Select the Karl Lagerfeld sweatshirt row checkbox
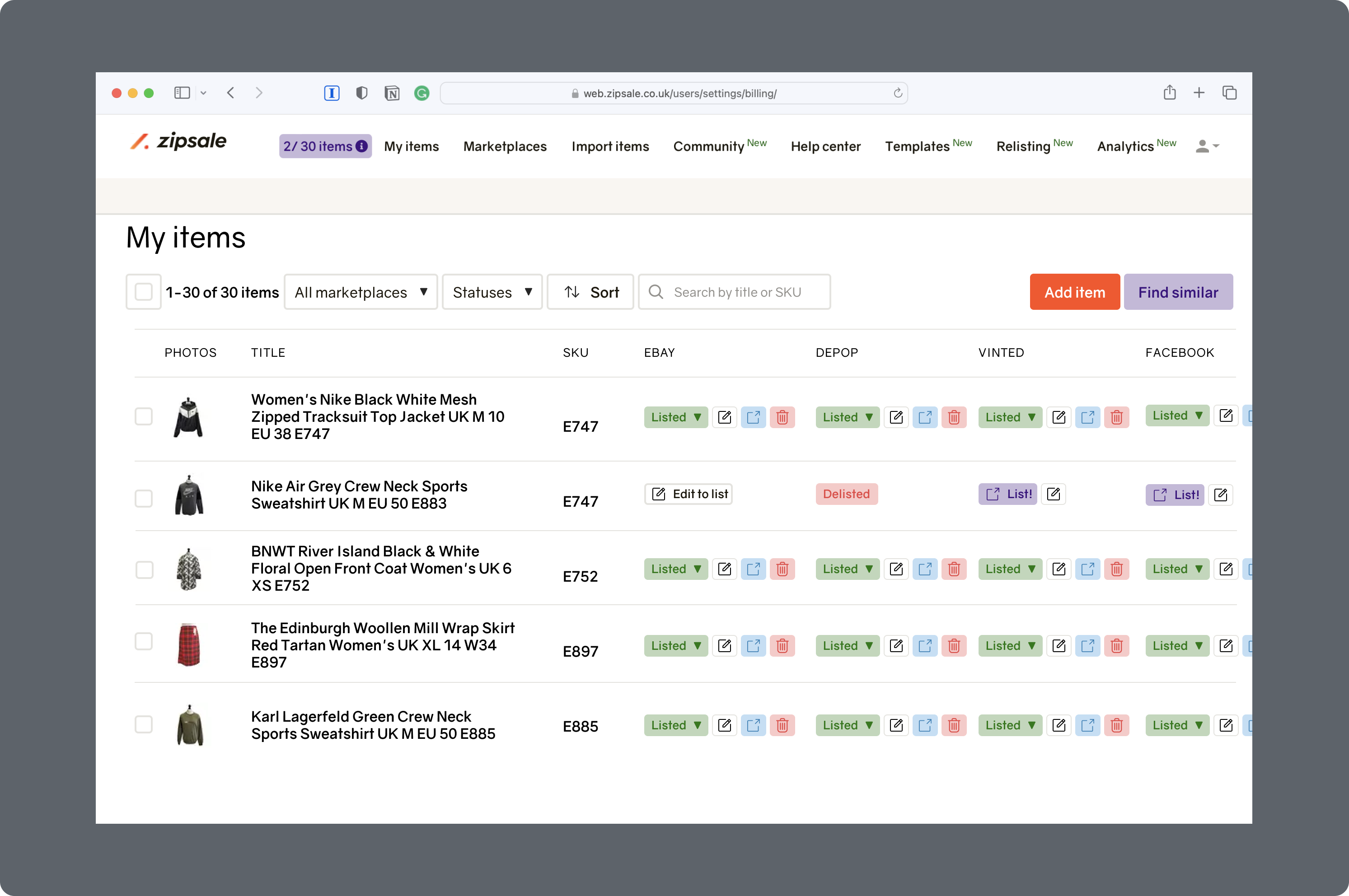Viewport: 1349px width, 896px height. (144, 724)
